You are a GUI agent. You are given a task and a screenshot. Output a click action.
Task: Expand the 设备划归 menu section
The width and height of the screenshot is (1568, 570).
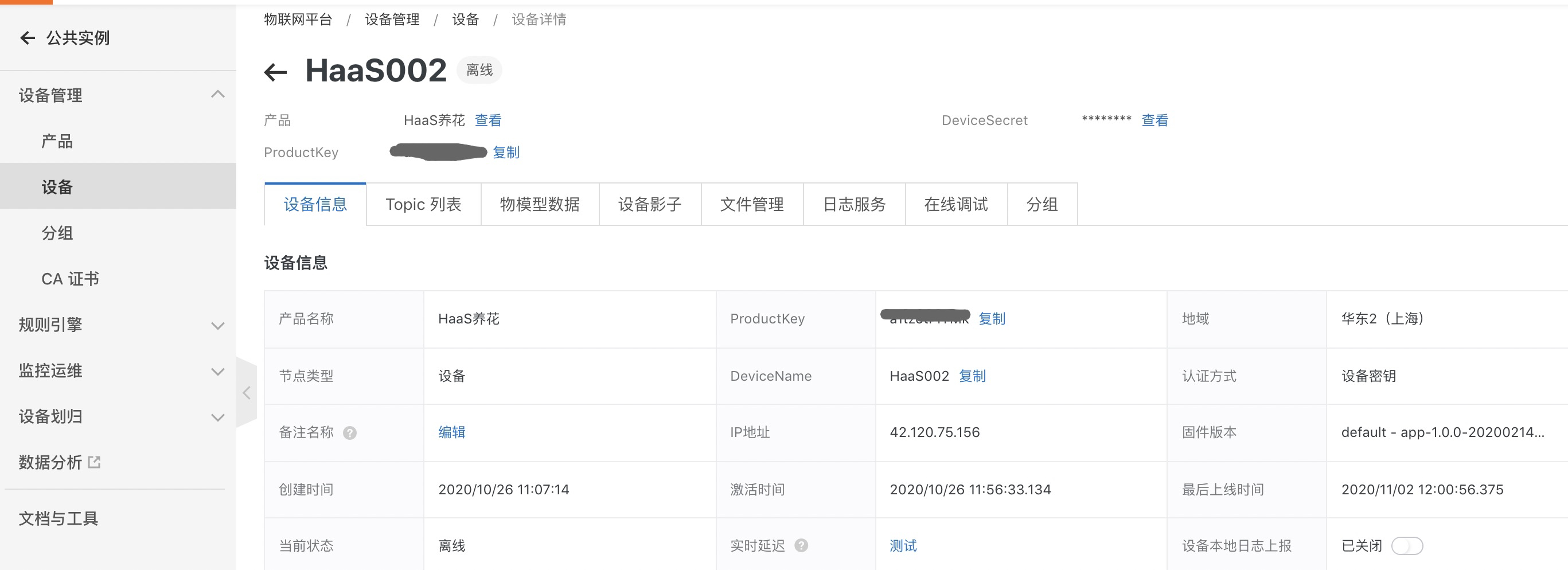[x=217, y=417]
